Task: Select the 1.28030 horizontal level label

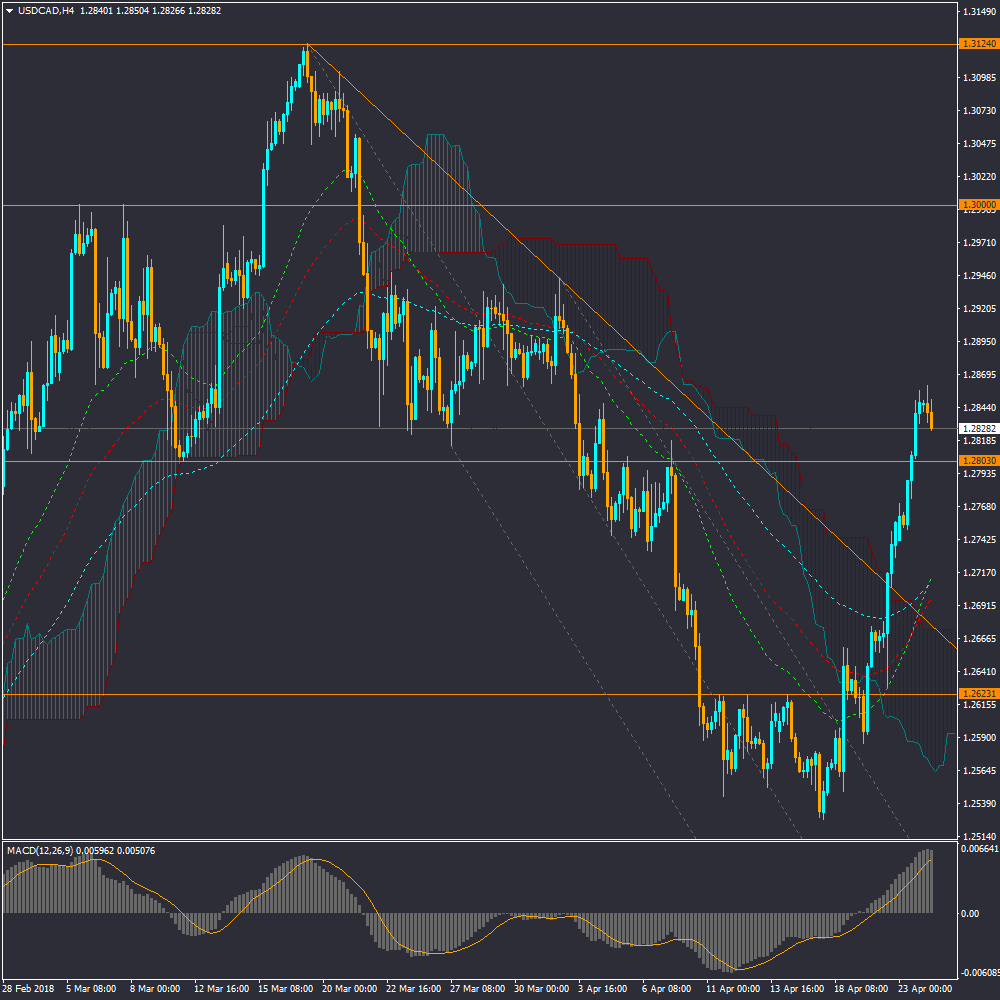Action: point(978,461)
